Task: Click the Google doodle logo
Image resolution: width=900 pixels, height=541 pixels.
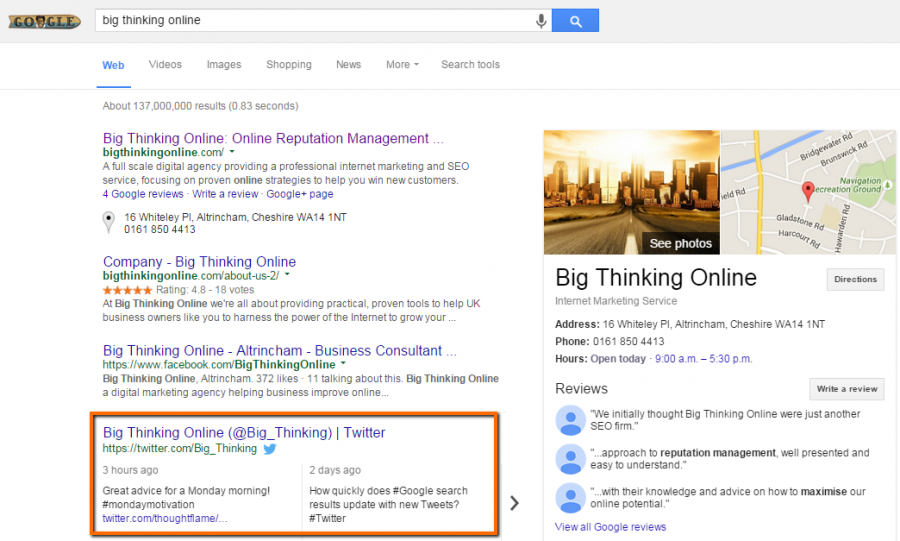Action: [44, 22]
